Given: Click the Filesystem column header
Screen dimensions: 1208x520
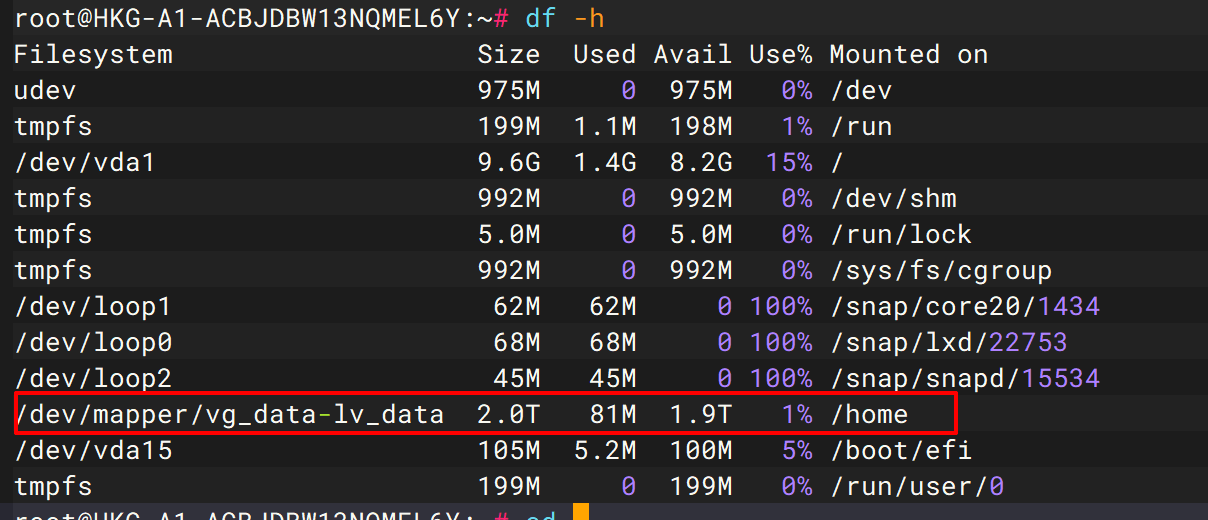Looking at the screenshot, I should (93, 54).
